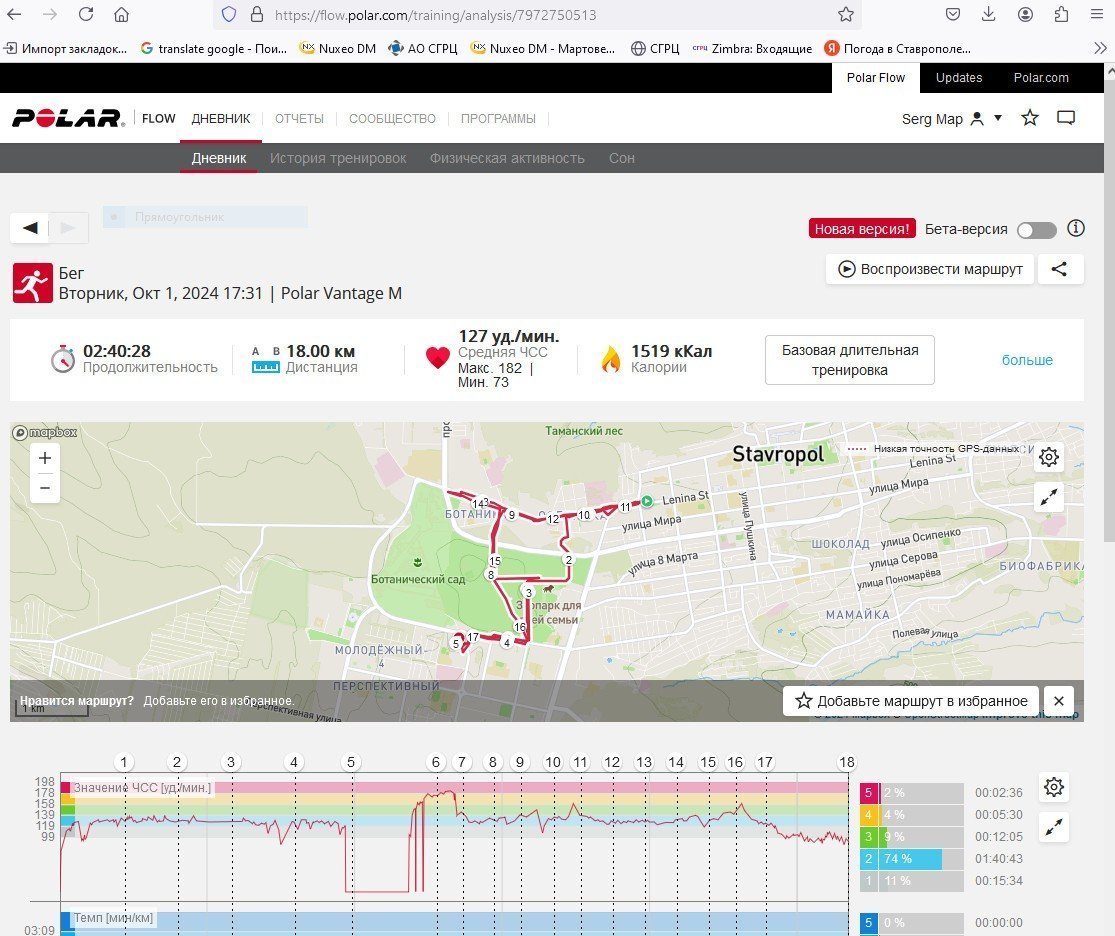Open Pocket save icon in toolbar
Image resolution: width=1115 pixels, height=936 pixels.
click(x=953, y=14)
